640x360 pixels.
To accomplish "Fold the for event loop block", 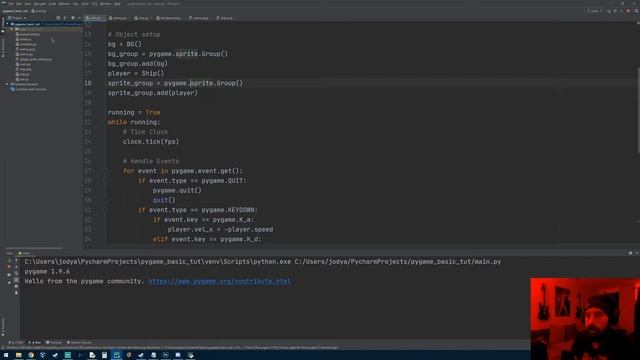I will pos(105,171).
